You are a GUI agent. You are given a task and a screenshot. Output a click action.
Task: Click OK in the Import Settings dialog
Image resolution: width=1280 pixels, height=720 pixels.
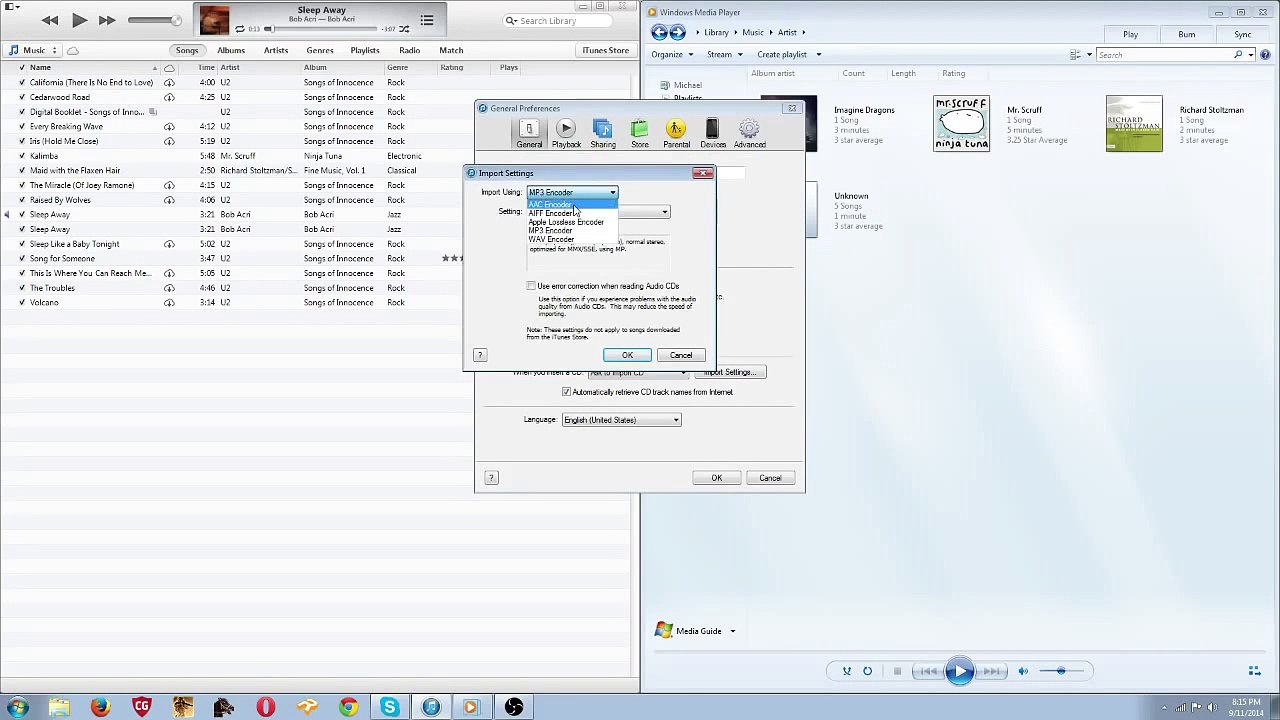coord(627,355)
